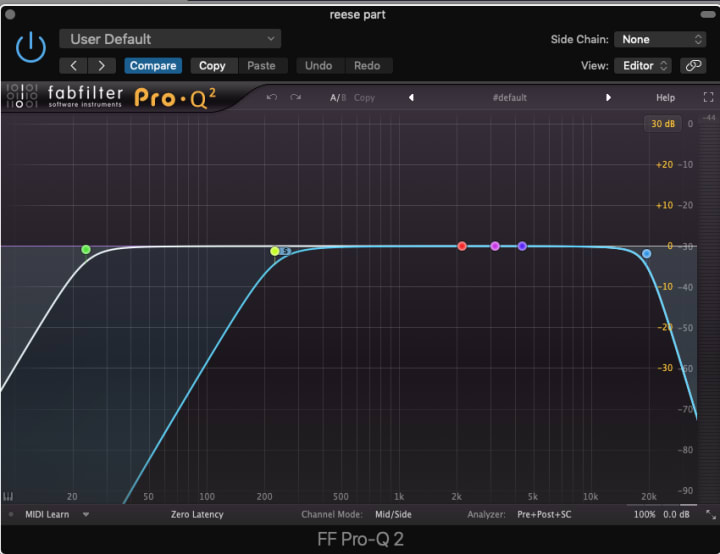720x554 pixels.
Task: Click the Paste button
Action: pyautogui.click(x=261, y=66)
